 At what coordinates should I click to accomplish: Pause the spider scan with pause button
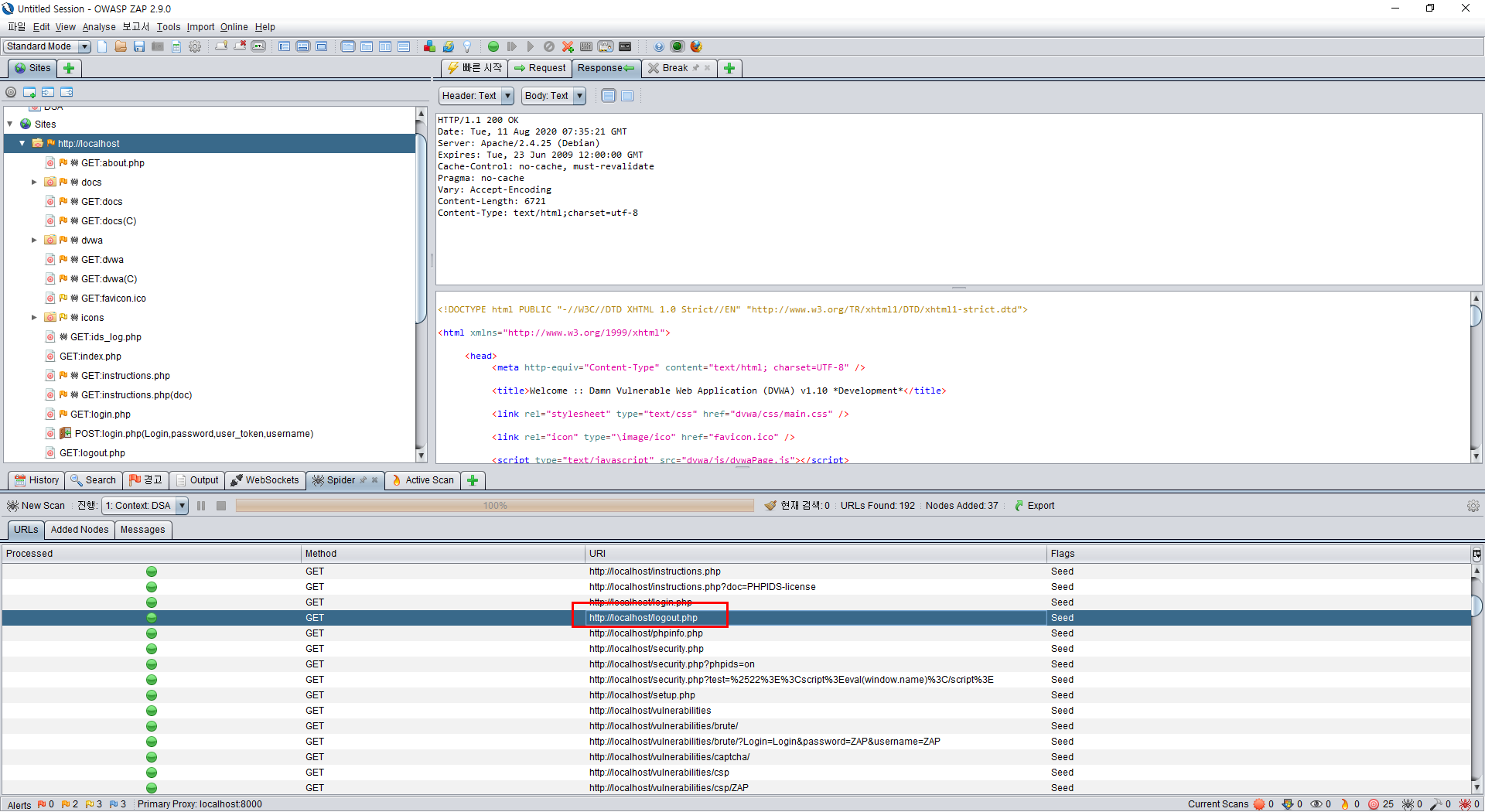click(201, 506)
